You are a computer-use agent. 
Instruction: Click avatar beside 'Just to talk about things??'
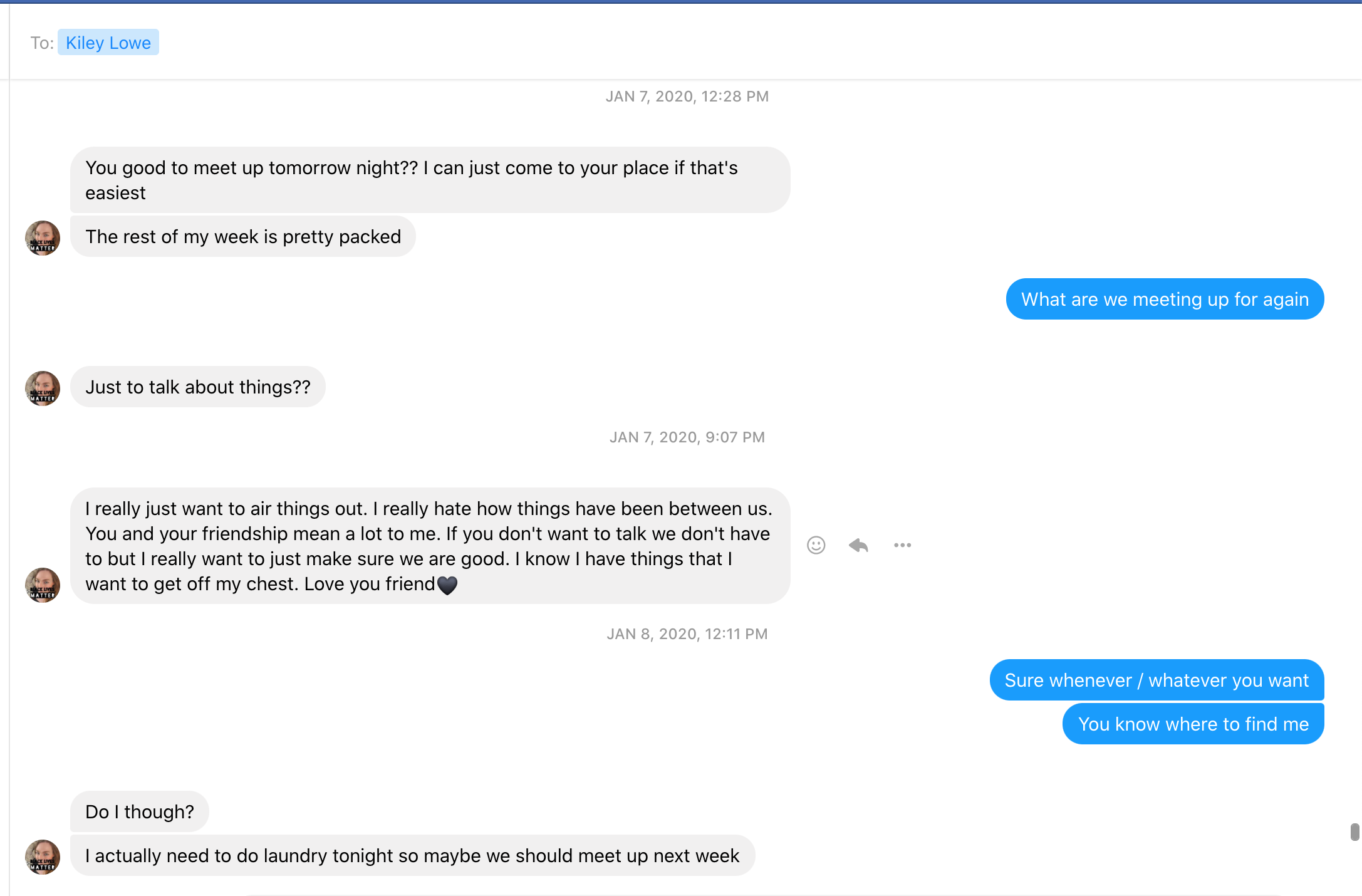coord(43,388)
